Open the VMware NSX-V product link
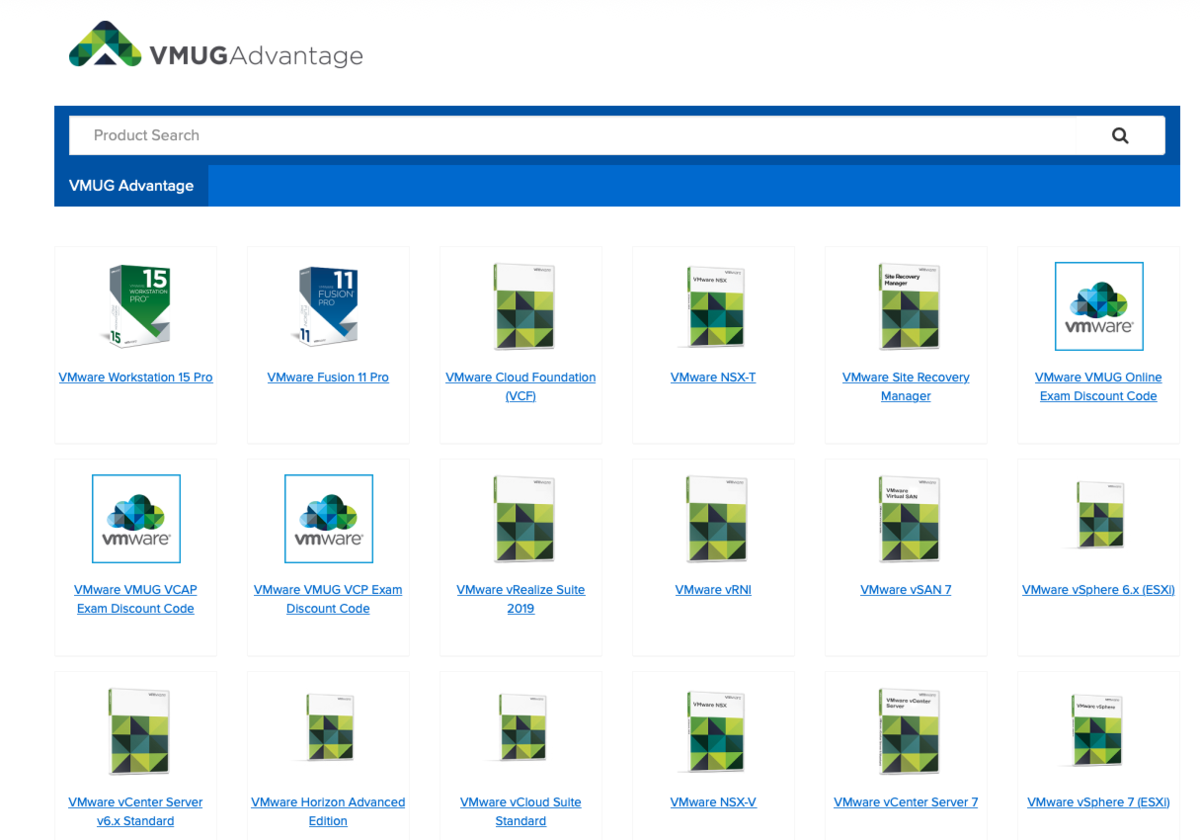The height and width of the screenshot is (840, 1200). click(x=713, y=801)
